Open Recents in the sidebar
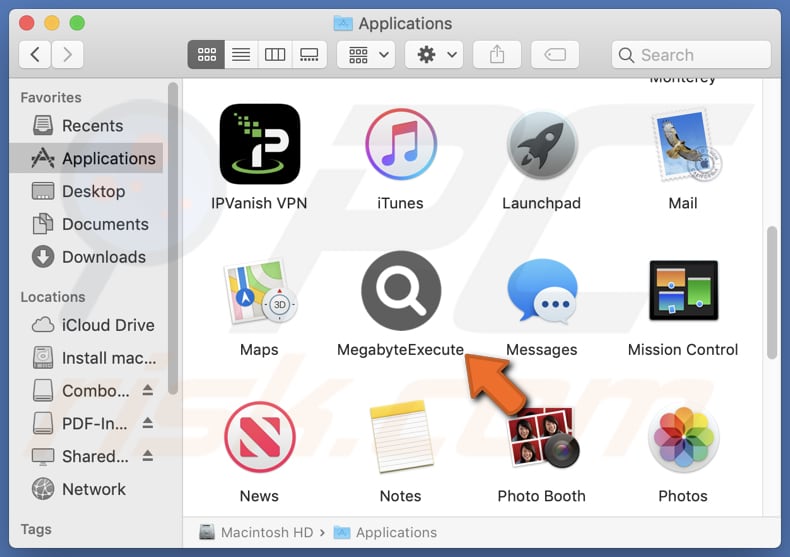Screen dimensions: 790x557 [86, 125]
